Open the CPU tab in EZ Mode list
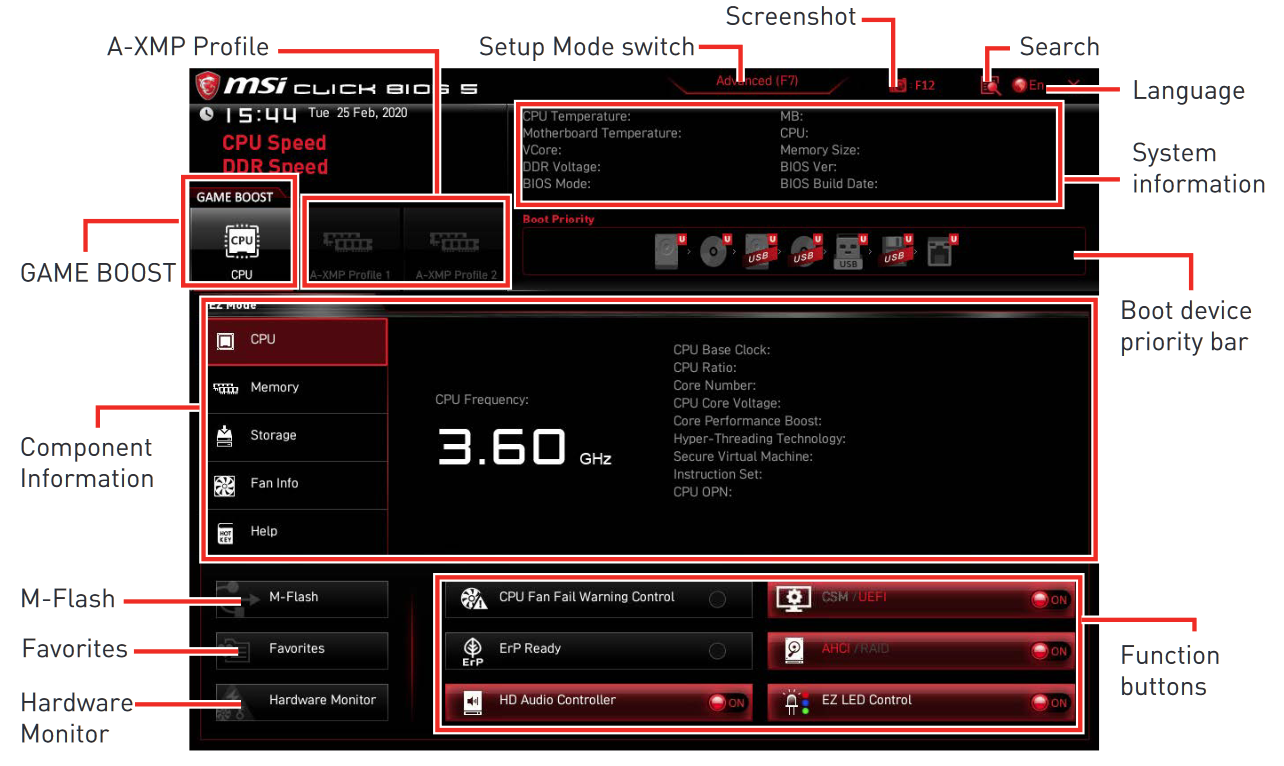The height and width of the screenshot is (766, 1284). tap(298, 341)
